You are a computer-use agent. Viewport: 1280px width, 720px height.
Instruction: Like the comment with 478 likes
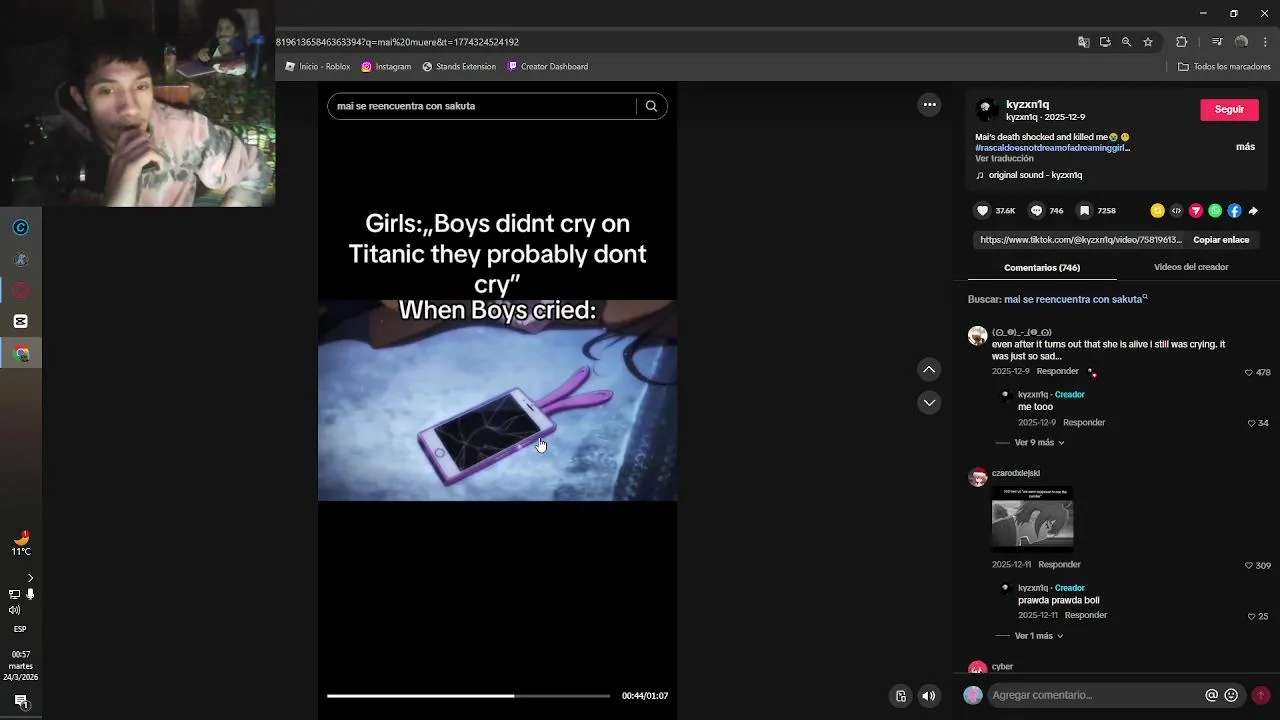1249,373
